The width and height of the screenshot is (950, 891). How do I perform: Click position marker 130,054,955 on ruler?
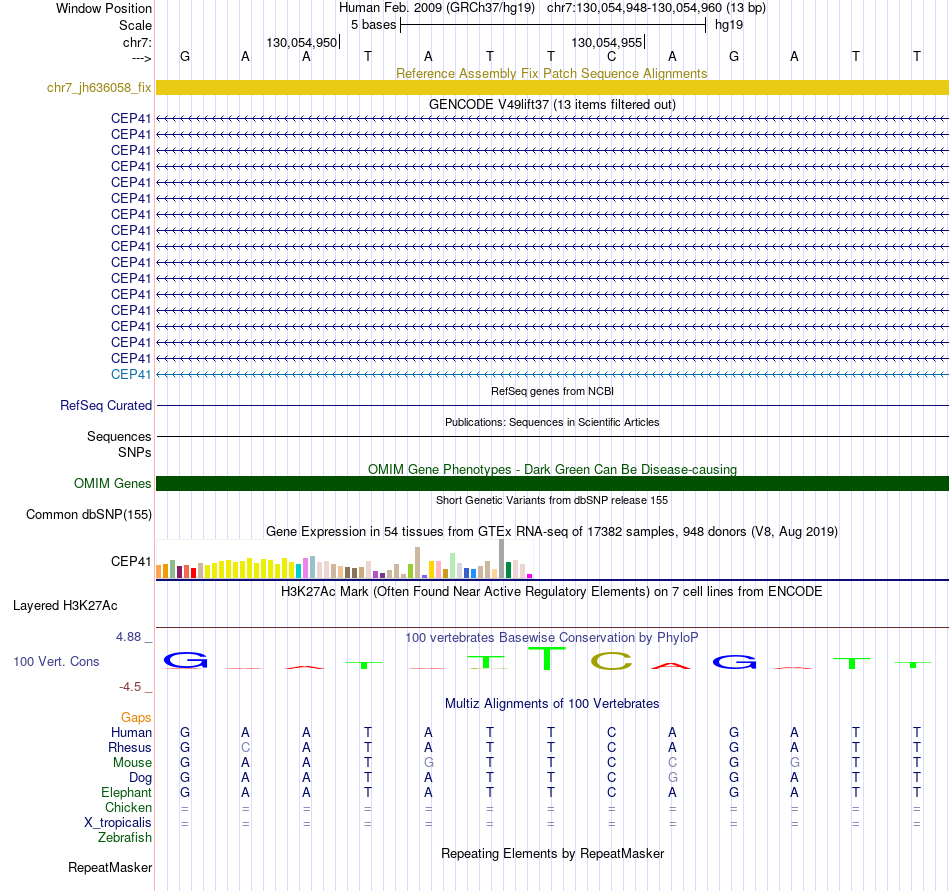[x=606, y=42]
